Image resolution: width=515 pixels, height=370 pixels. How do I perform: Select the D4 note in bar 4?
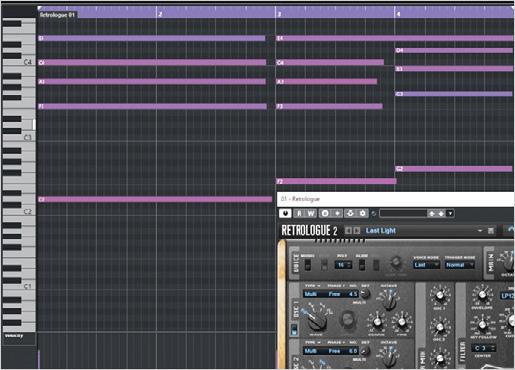click(x=454, y=50)
